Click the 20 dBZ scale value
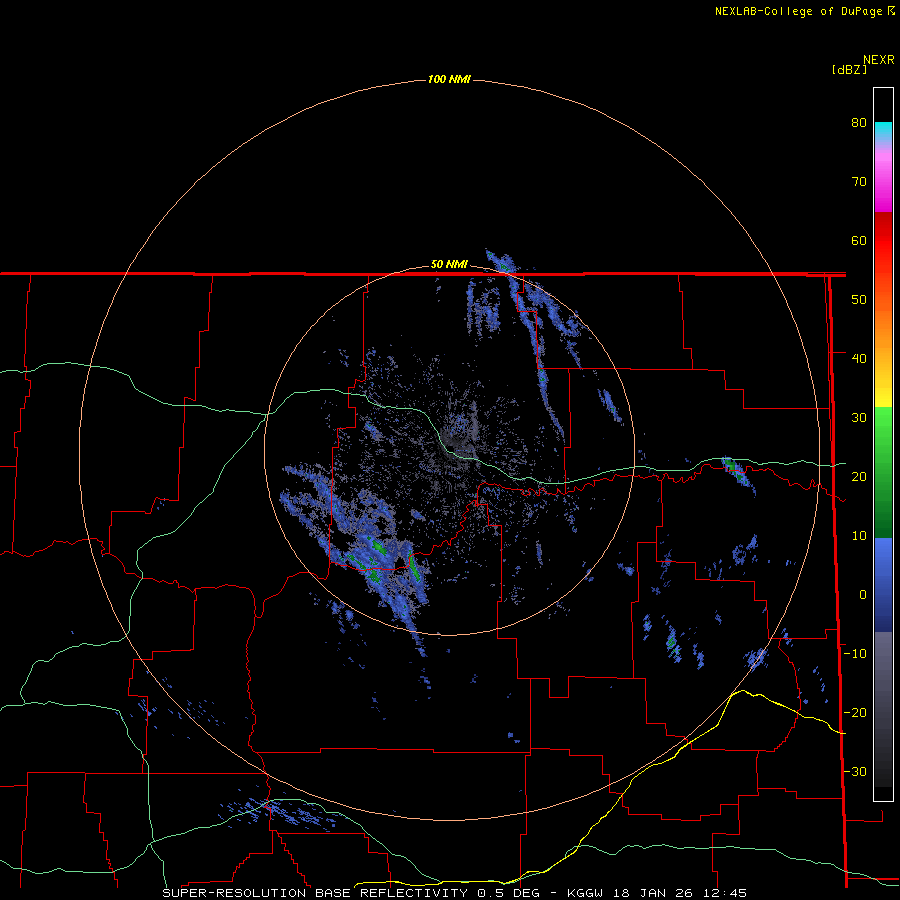900x900 pixels. tap(859, 477)
